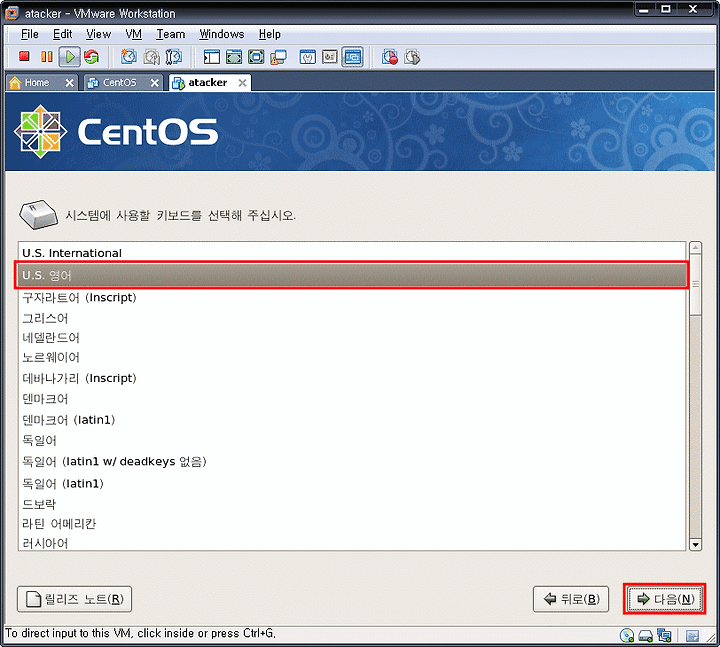Viewport: 720px width, 647px height.
Task: Open the View menu
Action: tap(98, 34)
